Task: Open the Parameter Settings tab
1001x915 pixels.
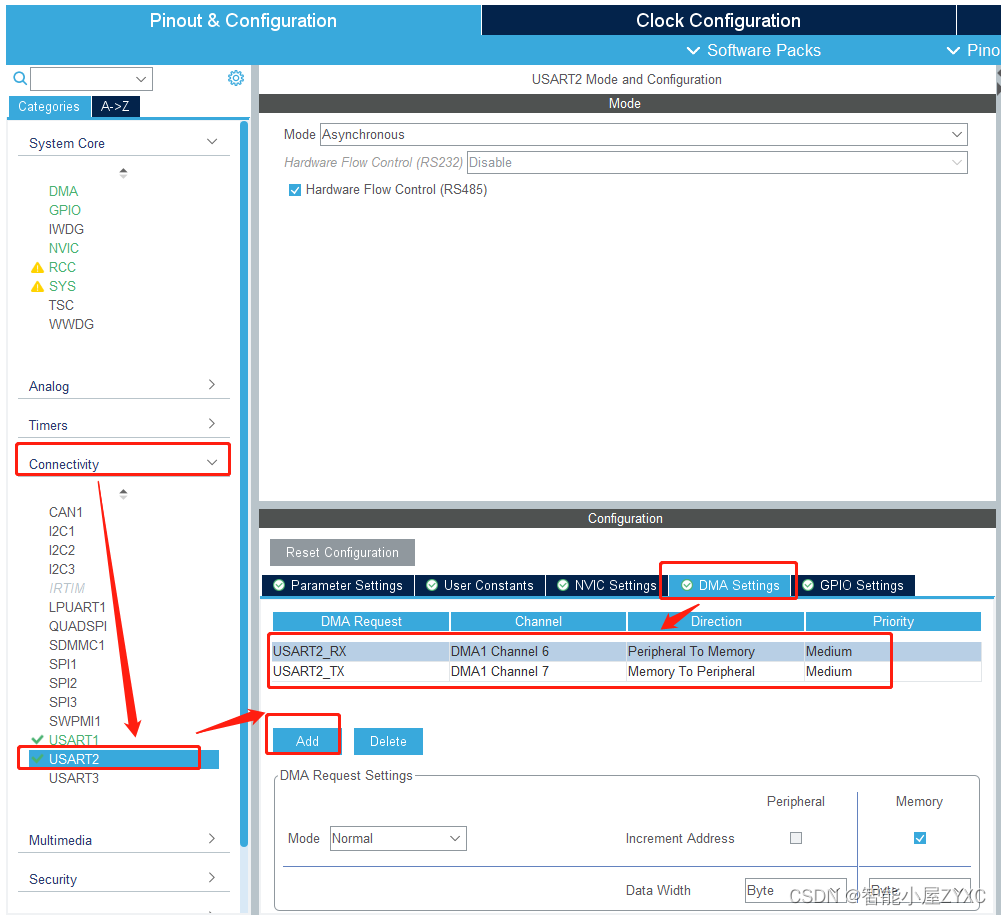Action: [338, 586]
